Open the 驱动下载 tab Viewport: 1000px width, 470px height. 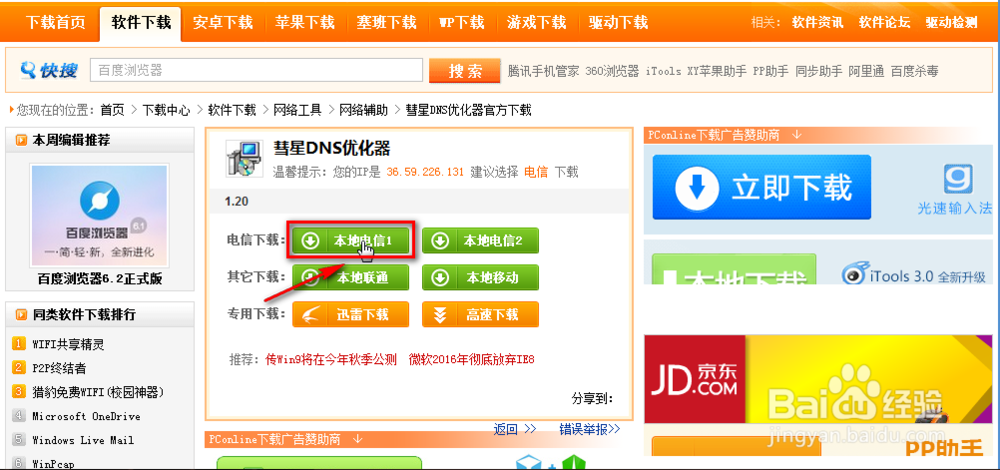[x=618, y=23]
